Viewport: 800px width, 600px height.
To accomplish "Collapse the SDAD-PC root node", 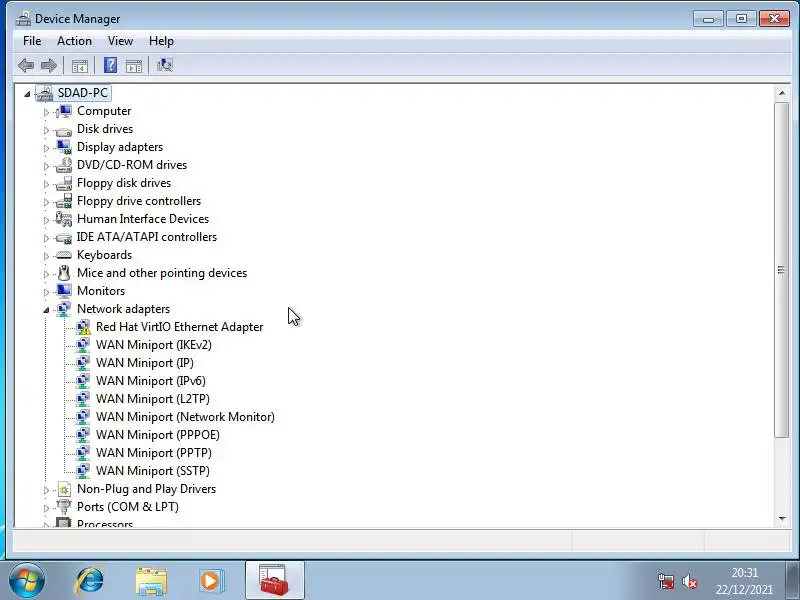I will (27, 94).
